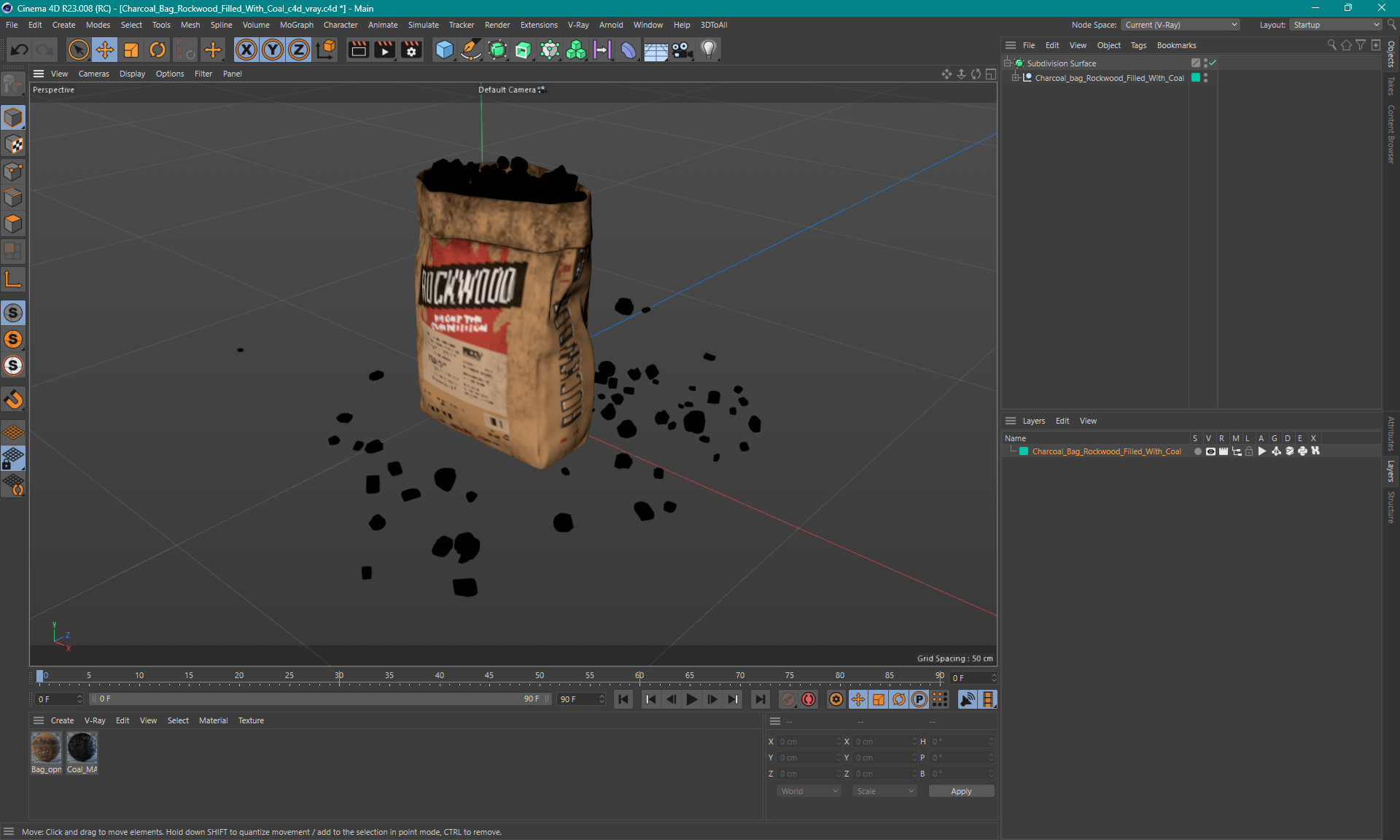
Task: Click the teal layer color swatch of Charcoal_bag object
Action: 1196,77
